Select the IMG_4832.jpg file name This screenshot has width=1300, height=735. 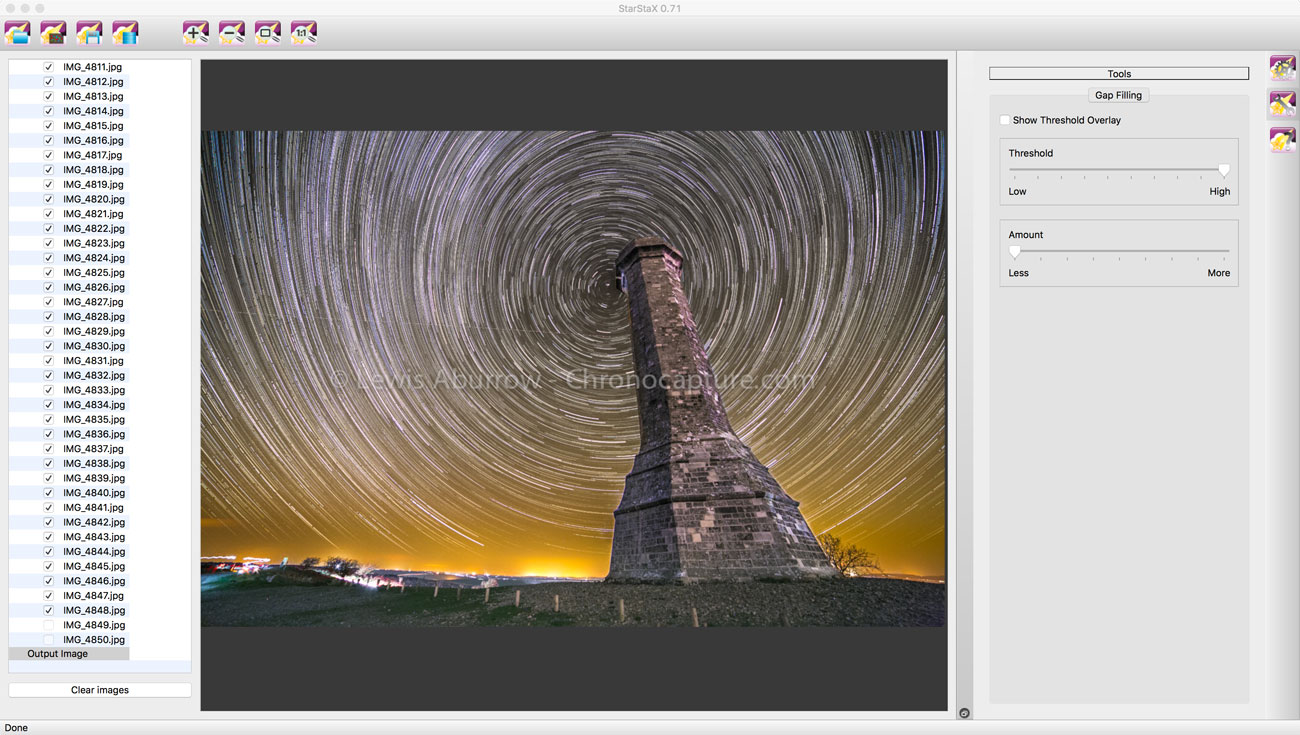(94, 375)
